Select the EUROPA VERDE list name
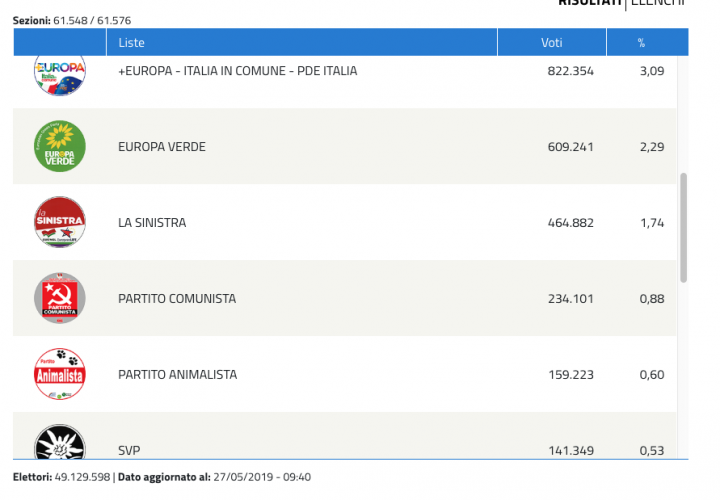The width and height of the screenshot is (720, 500). (x=161, y=147)
